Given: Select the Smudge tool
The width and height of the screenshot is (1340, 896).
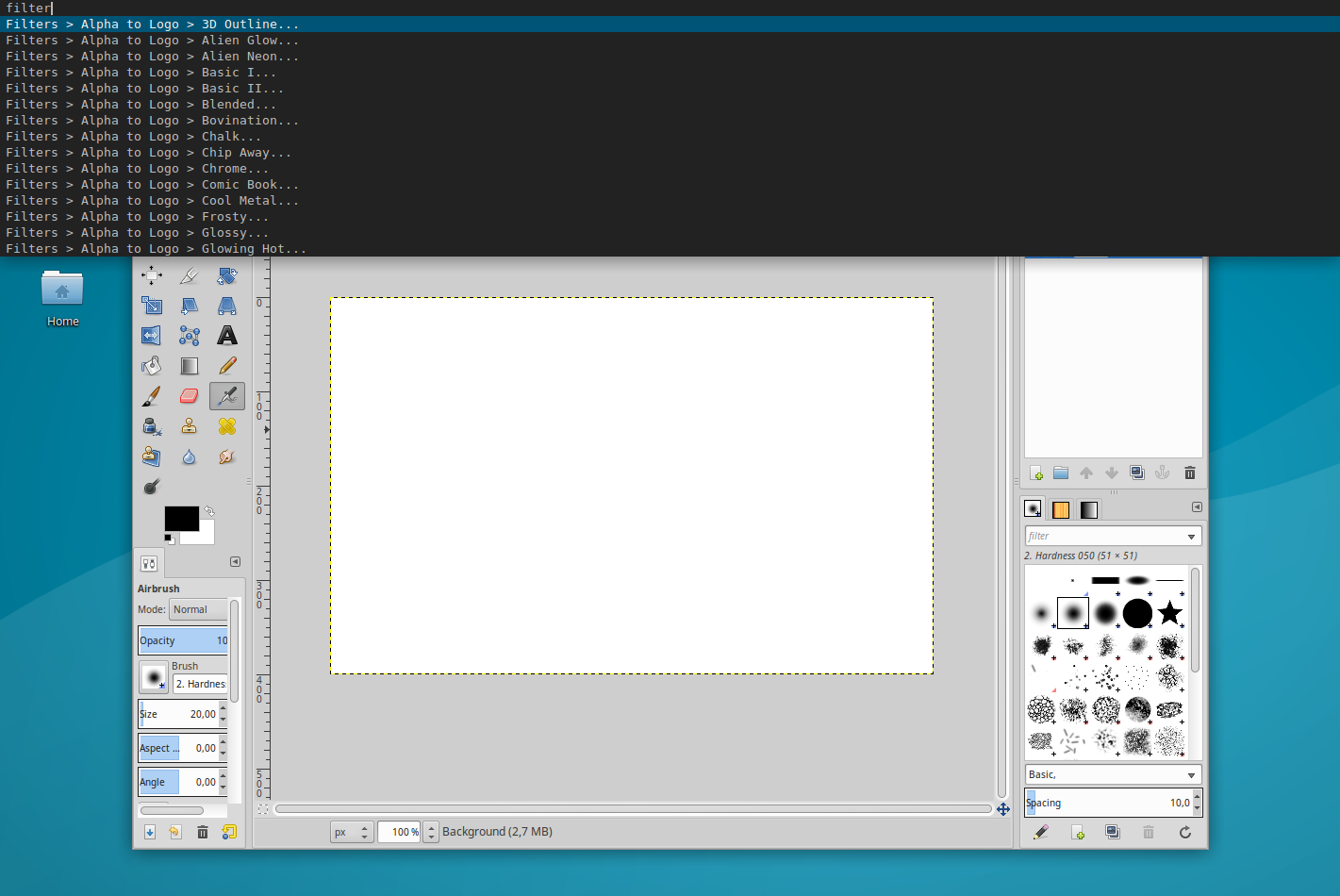Looking at the screenshot, I should (226, 456).
